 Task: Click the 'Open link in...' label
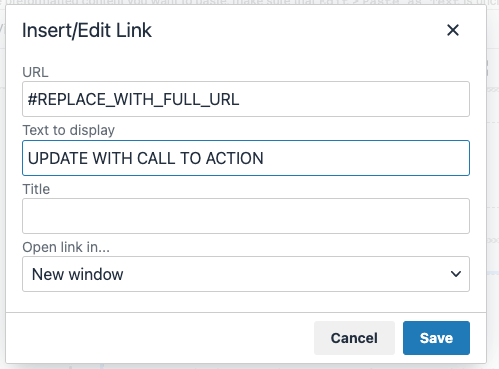tap(66, 247)
